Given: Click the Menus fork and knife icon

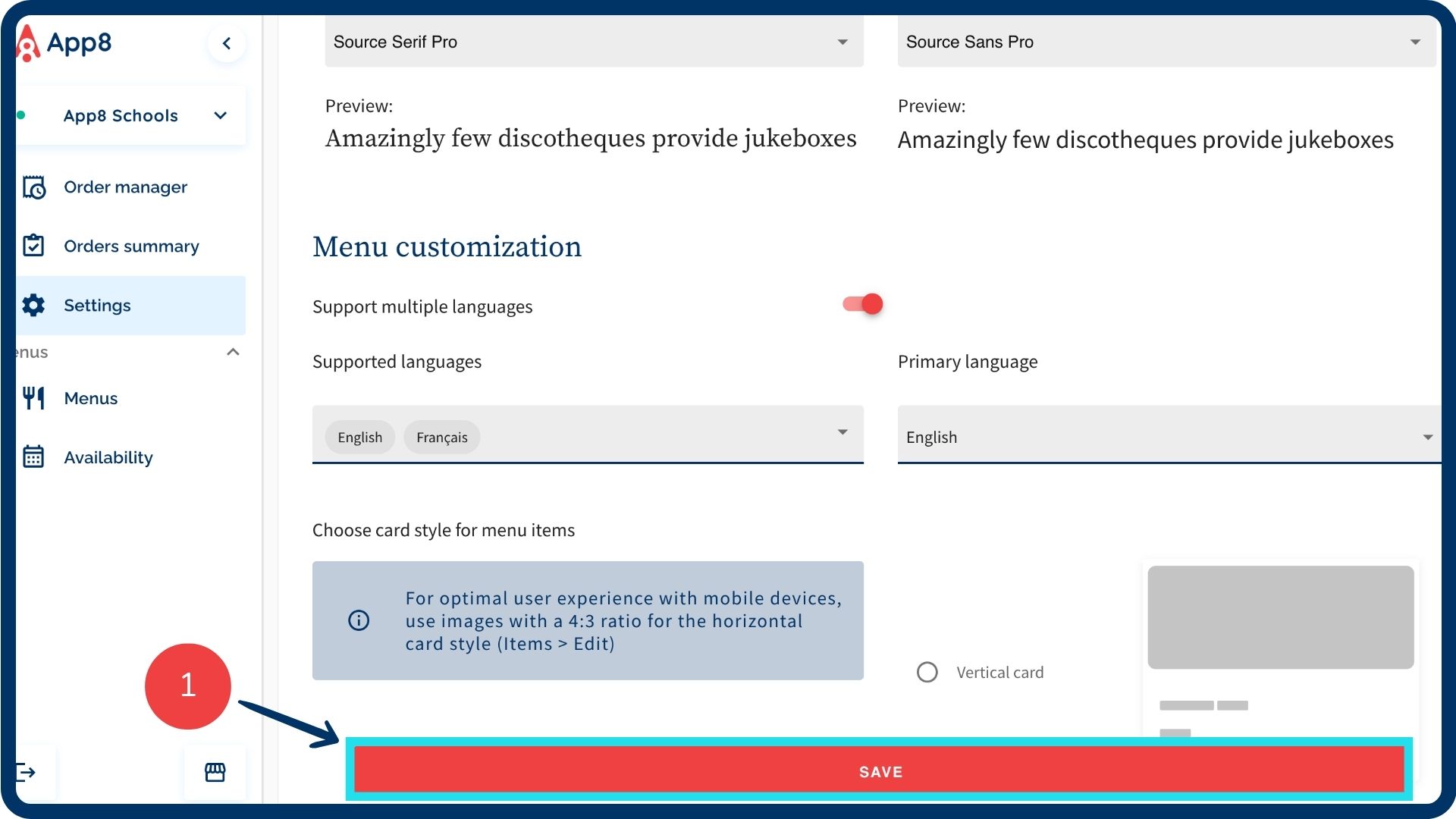Looking at the screenshot, I should pos(34,398).
